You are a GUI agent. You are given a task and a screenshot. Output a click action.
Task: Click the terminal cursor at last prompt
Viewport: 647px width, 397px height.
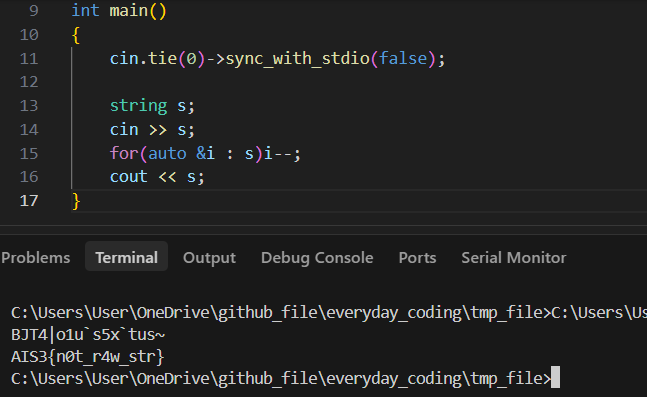click(555, 377)
